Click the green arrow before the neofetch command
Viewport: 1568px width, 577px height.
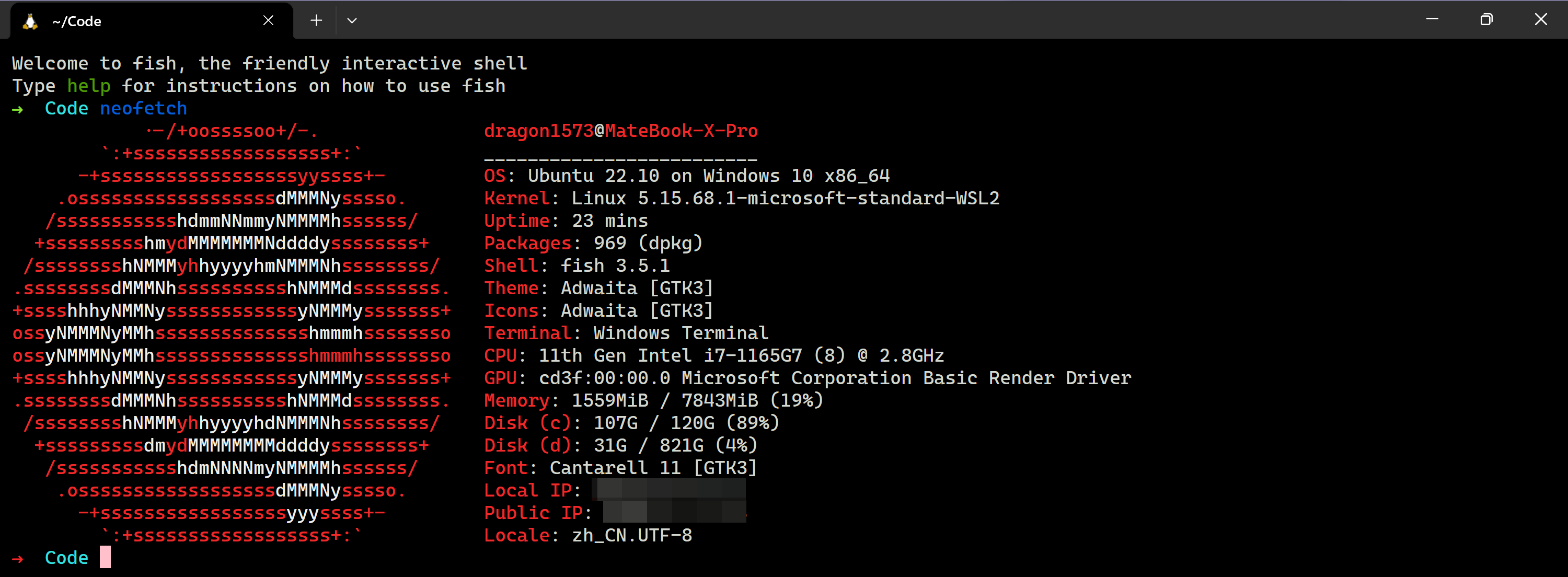tap(18, 109)
